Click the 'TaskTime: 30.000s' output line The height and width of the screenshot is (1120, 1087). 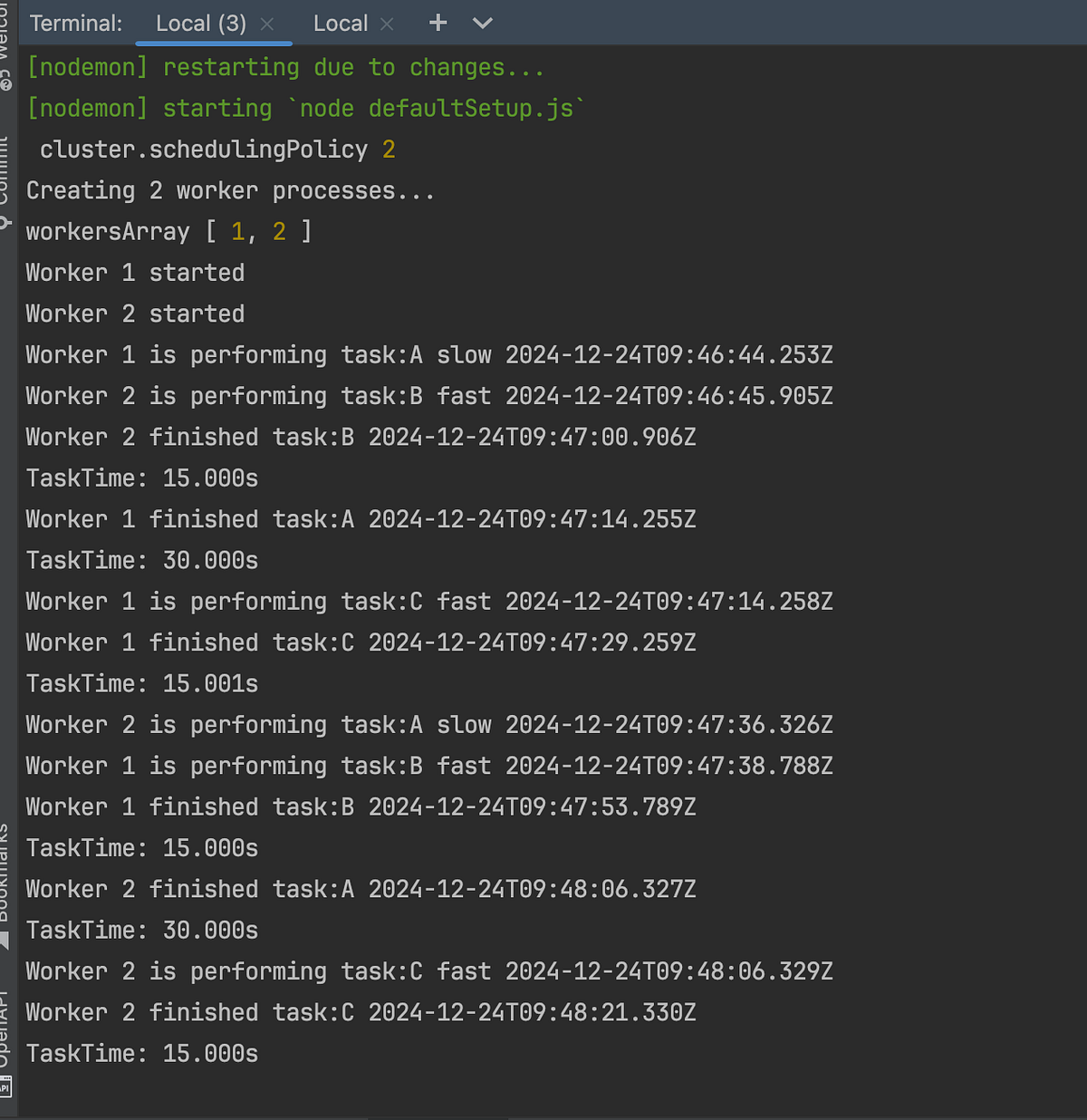pos(141,560)
